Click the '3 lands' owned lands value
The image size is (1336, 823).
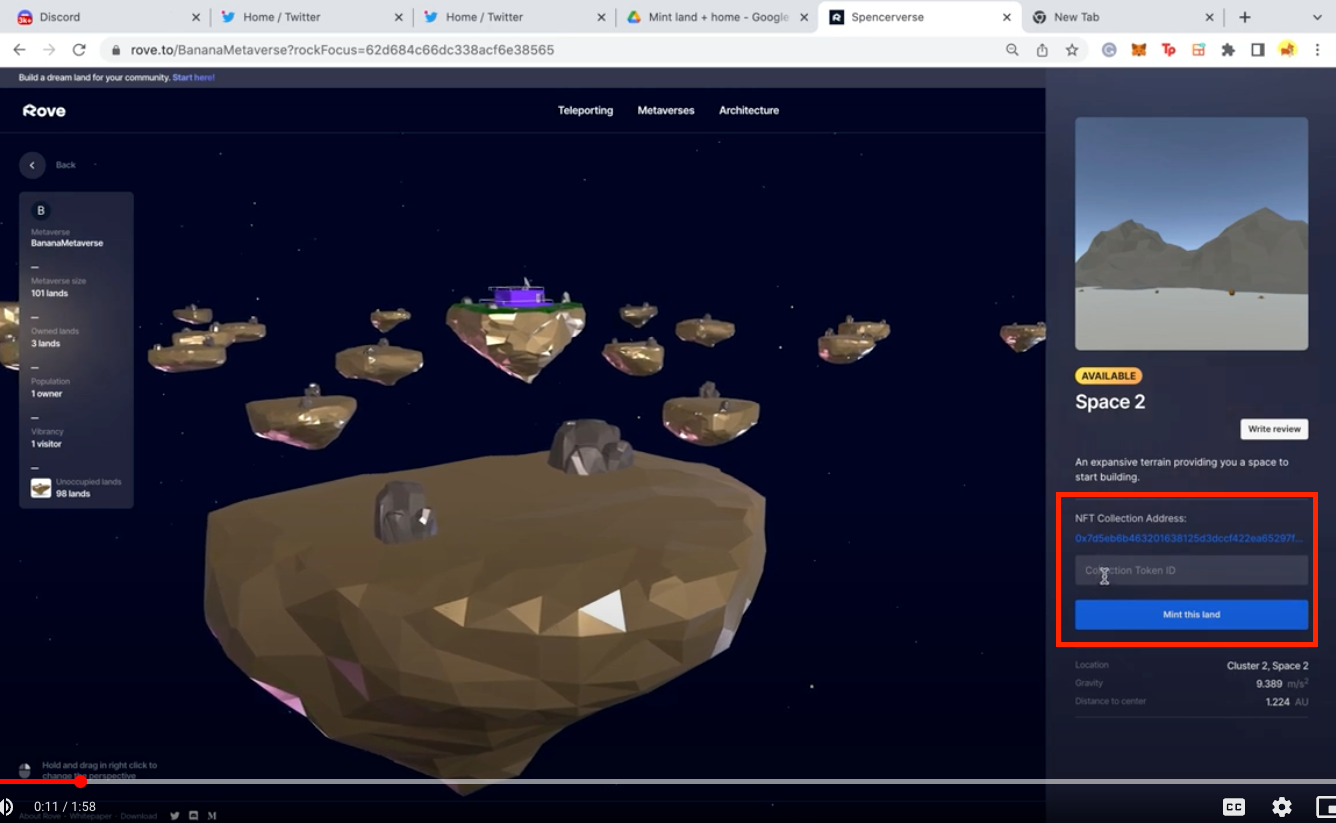pos(45,343)
